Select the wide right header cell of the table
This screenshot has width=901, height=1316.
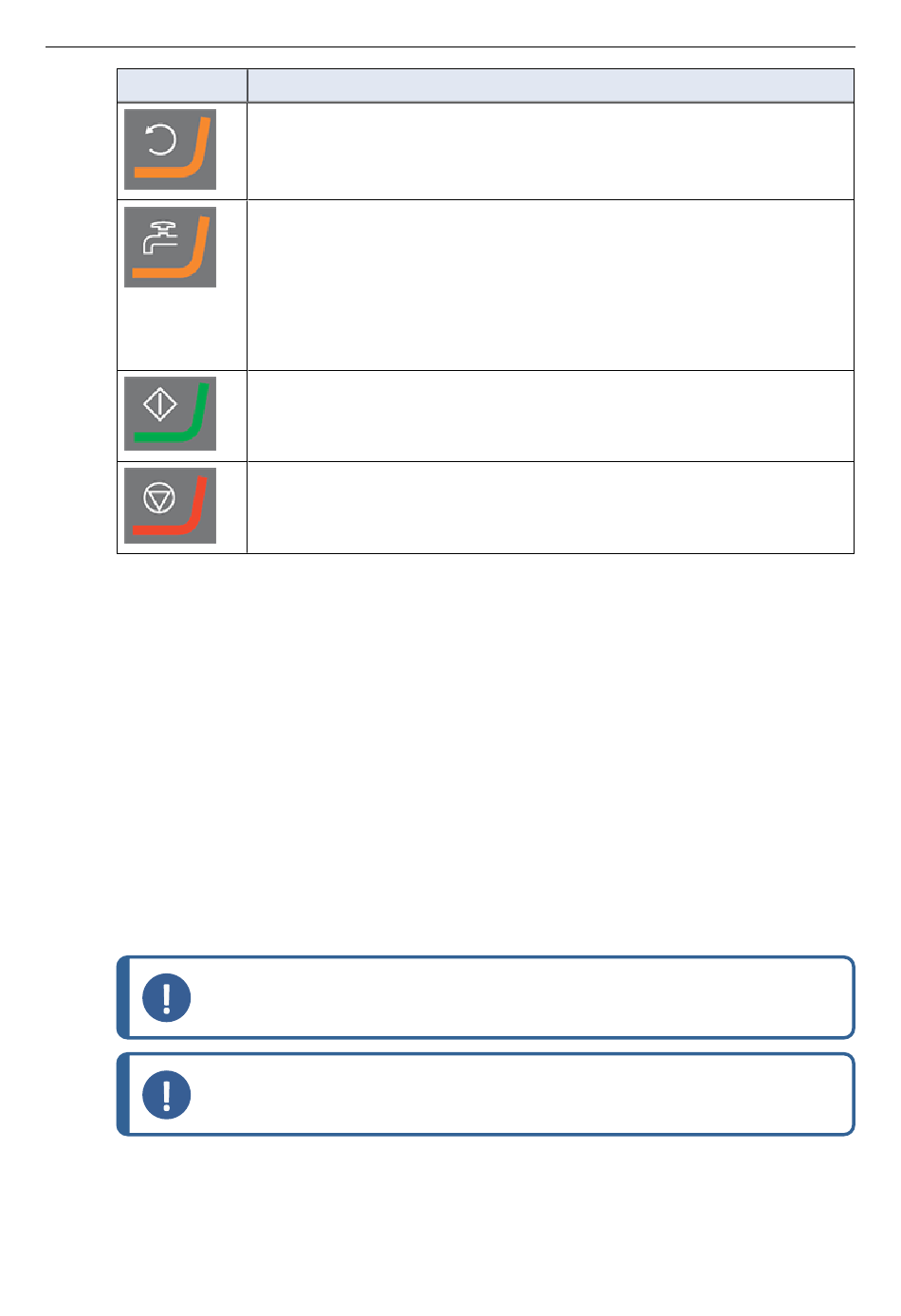(x=551, y=85)
